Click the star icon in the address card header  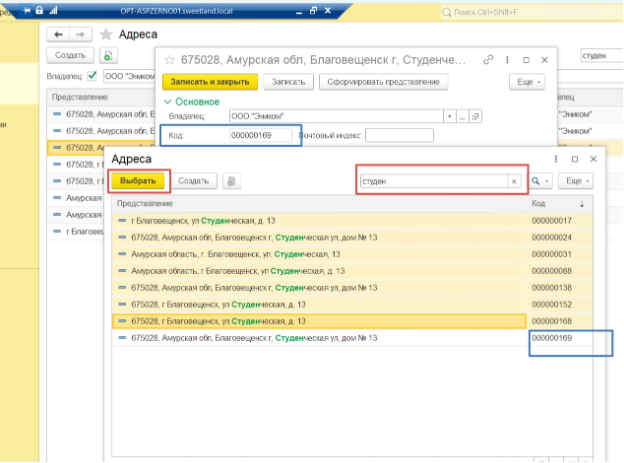pyautogui.click(x=169, y=60)
